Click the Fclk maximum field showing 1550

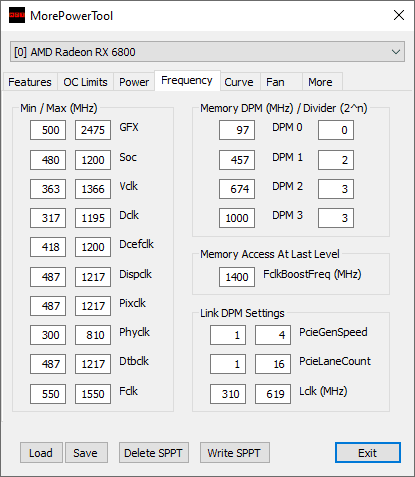pyautogui.click(x=93, y=394)
